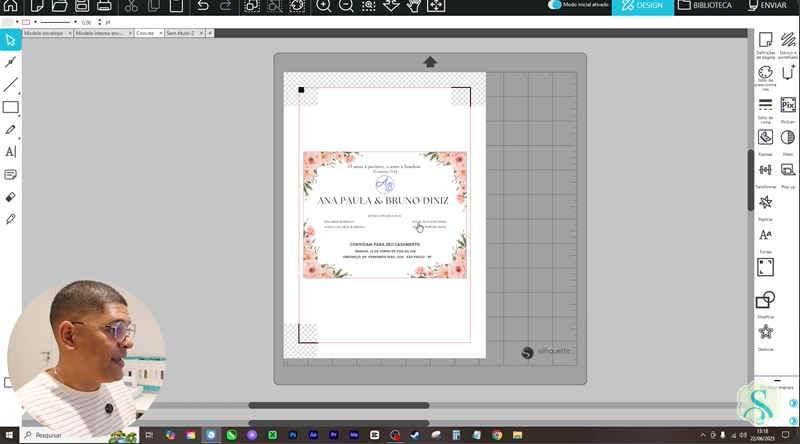Select the Line drawing tool
Image resolution: width=800 pixels, height=444 pixels.
(11, 85)
